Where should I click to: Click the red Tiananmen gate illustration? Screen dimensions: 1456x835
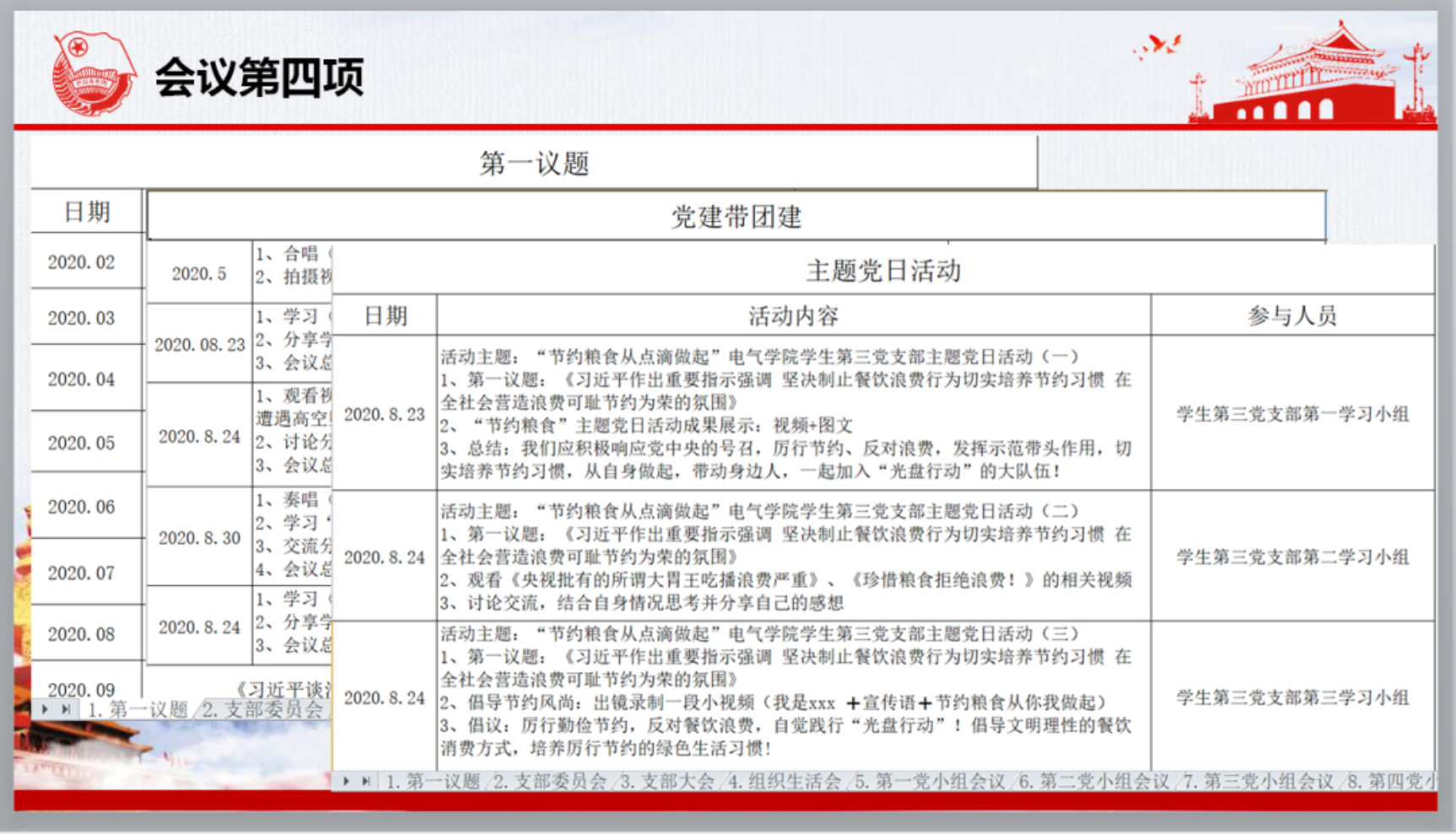pos(1312,79)
